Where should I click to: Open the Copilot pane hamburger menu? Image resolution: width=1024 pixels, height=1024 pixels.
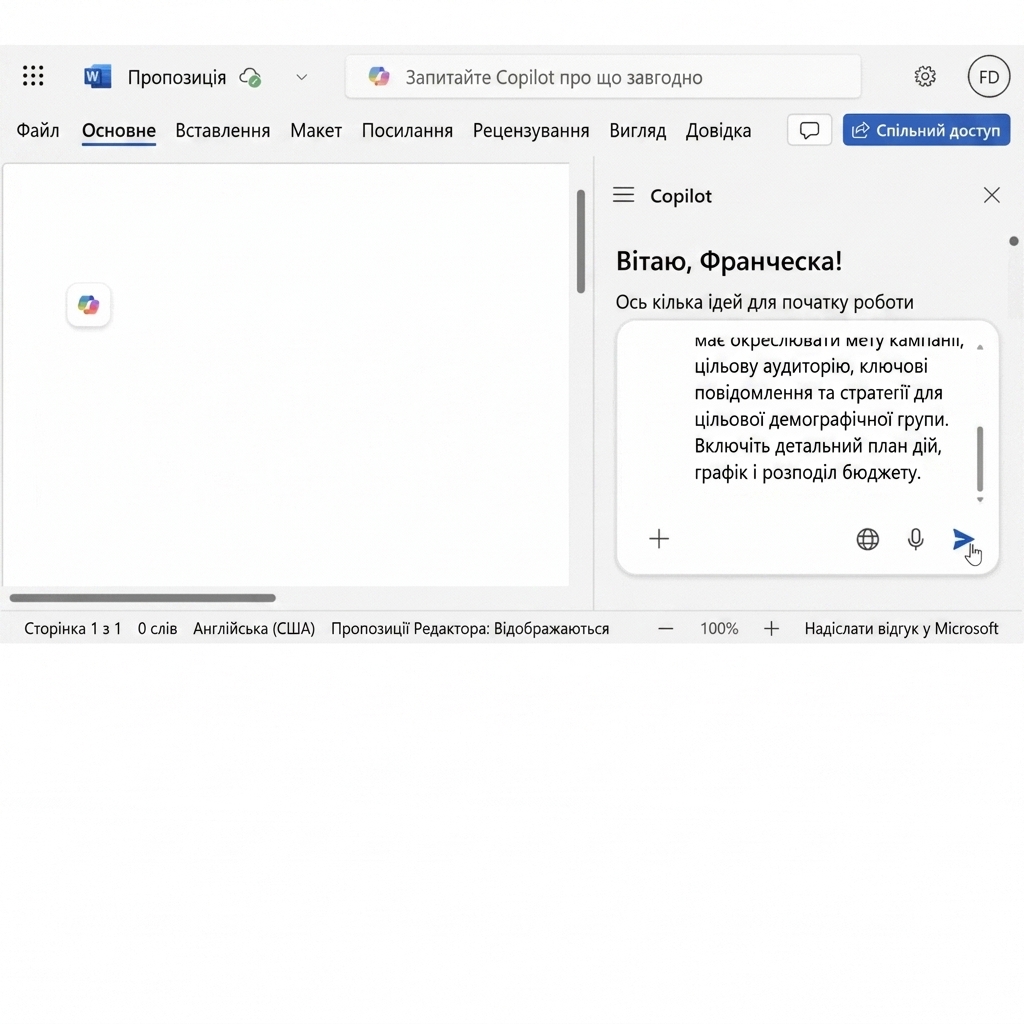point(624,195)
